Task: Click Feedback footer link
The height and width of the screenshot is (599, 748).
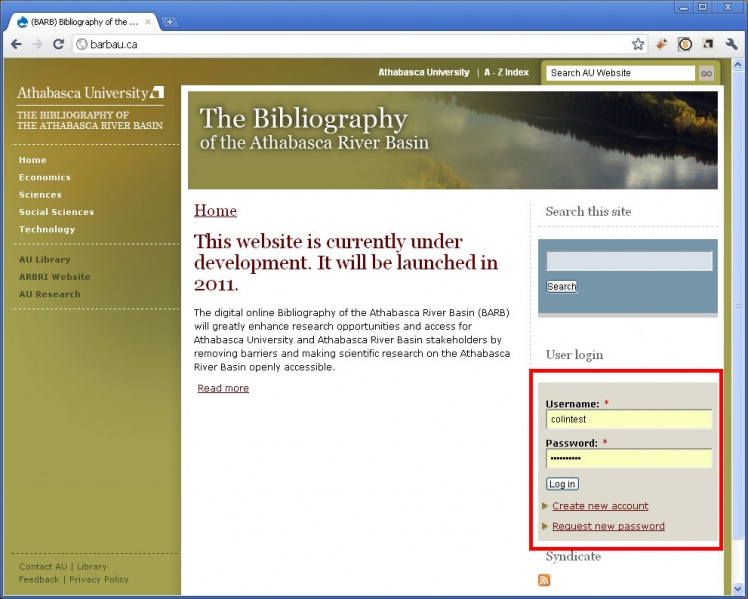Action: (39, 579)
